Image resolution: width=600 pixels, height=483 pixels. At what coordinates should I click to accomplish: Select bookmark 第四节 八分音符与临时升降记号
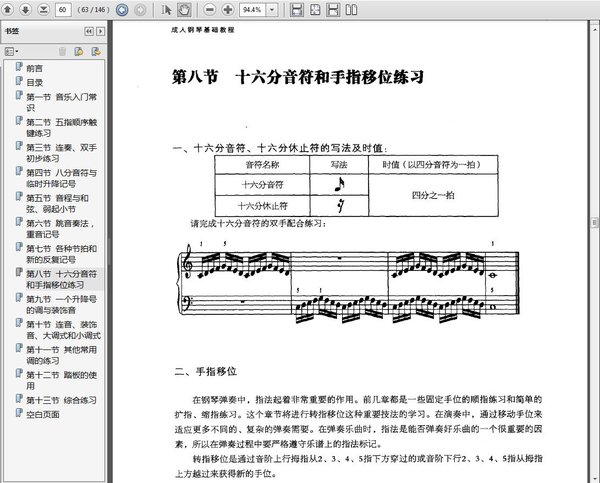pos(62,178)
